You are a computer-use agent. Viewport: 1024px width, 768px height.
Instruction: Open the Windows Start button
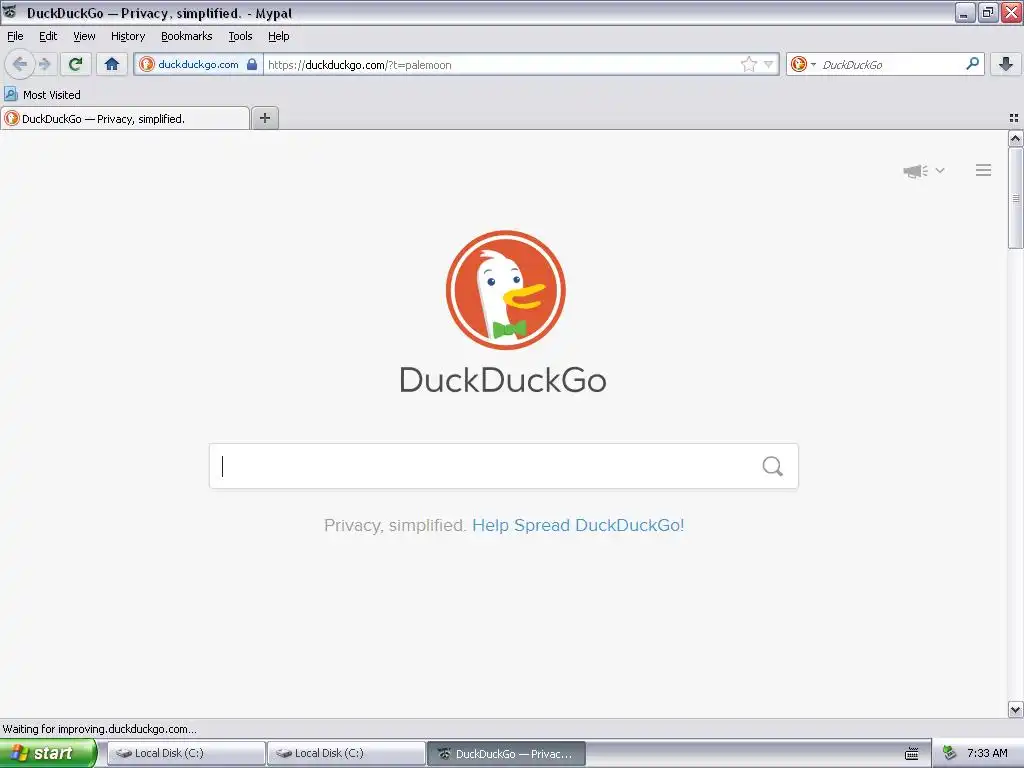[x=48, y=753]
